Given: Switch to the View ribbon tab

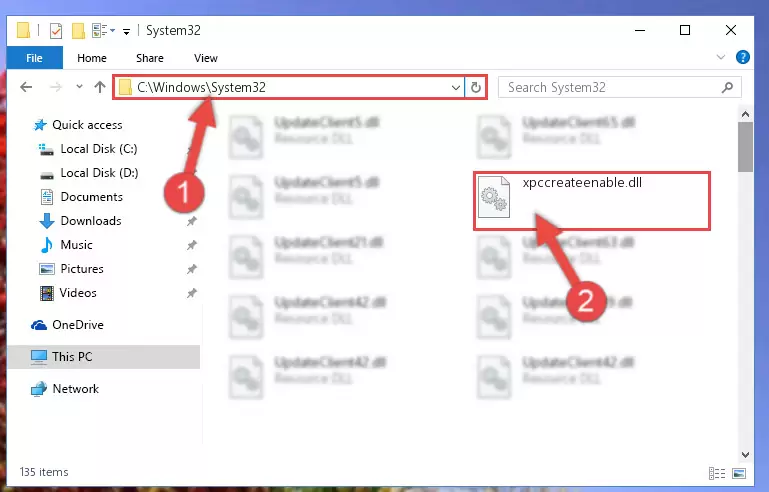Looking at the screenshot, I should [x=205, y=58].
